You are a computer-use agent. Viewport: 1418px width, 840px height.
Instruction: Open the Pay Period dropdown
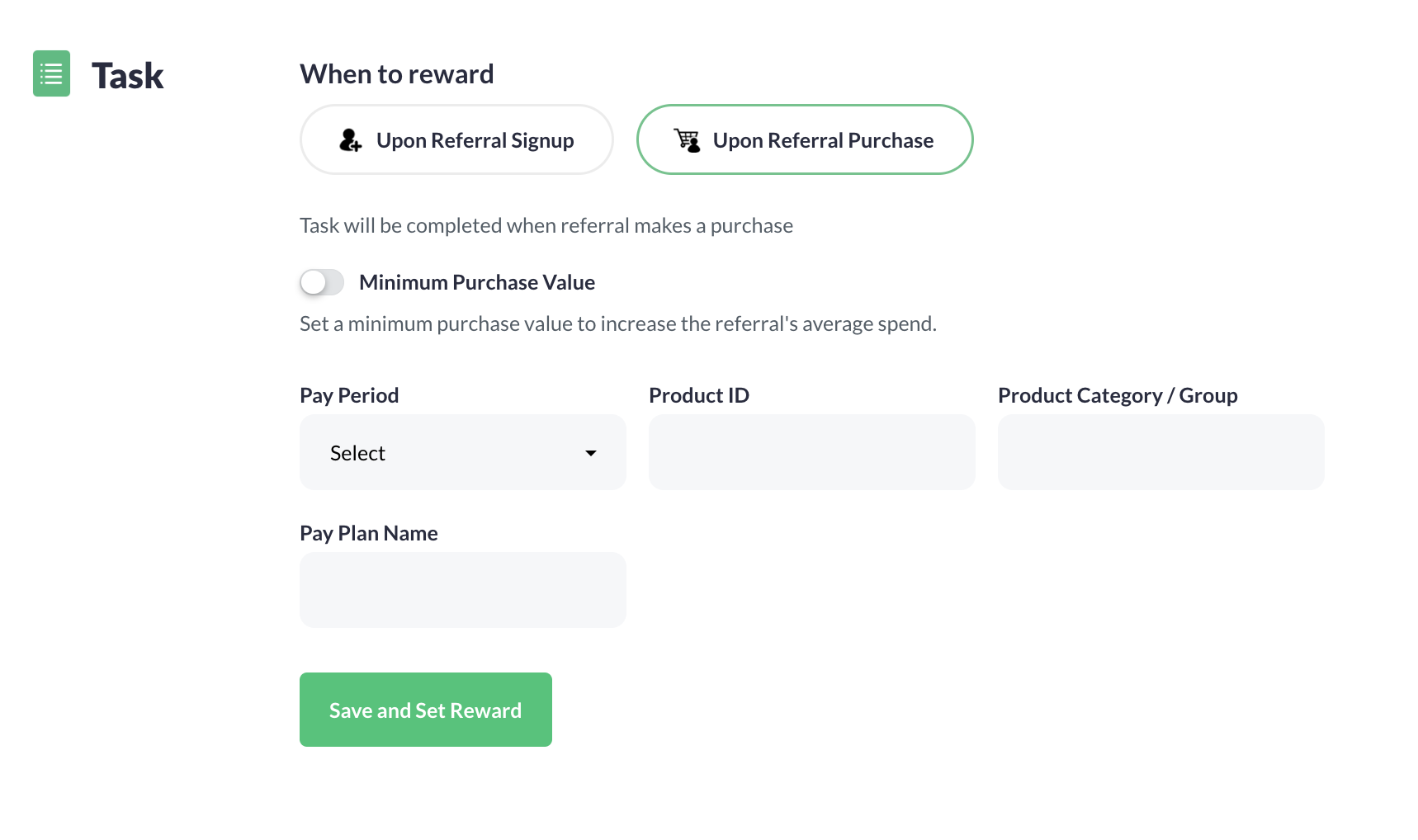(x=462, y=452)
